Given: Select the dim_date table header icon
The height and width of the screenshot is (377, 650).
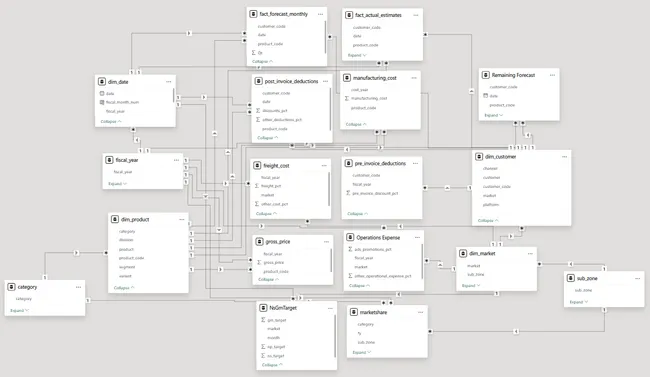Looking at the screenshot, I should tap(102, 82).
